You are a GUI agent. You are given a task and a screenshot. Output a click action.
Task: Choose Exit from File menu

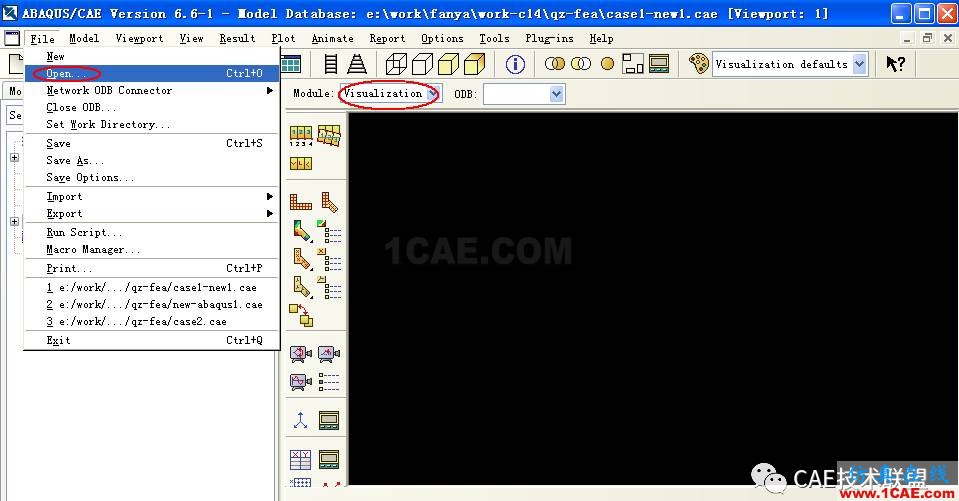coord(152,340)
